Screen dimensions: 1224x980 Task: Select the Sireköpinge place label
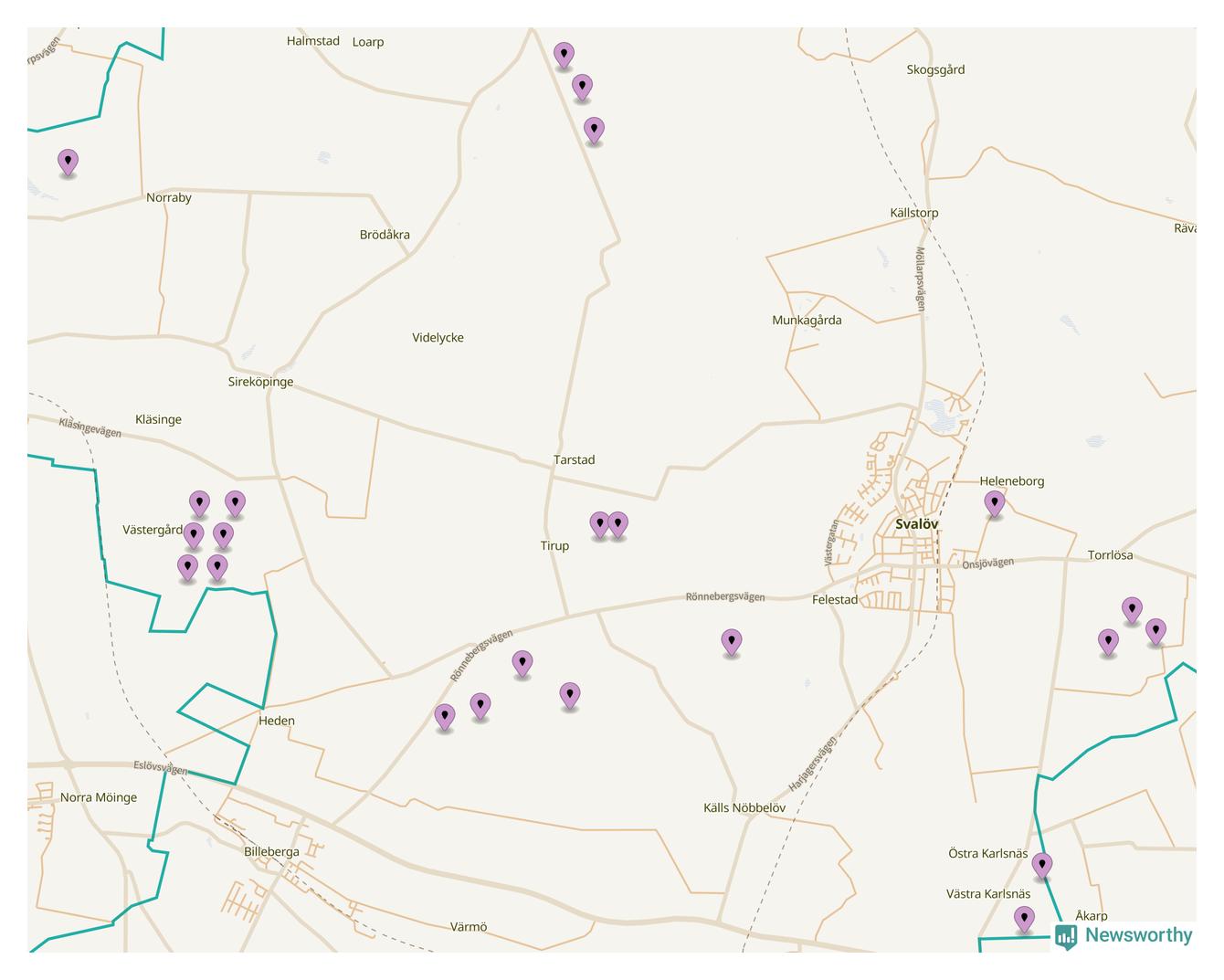(x=260, y=382)
